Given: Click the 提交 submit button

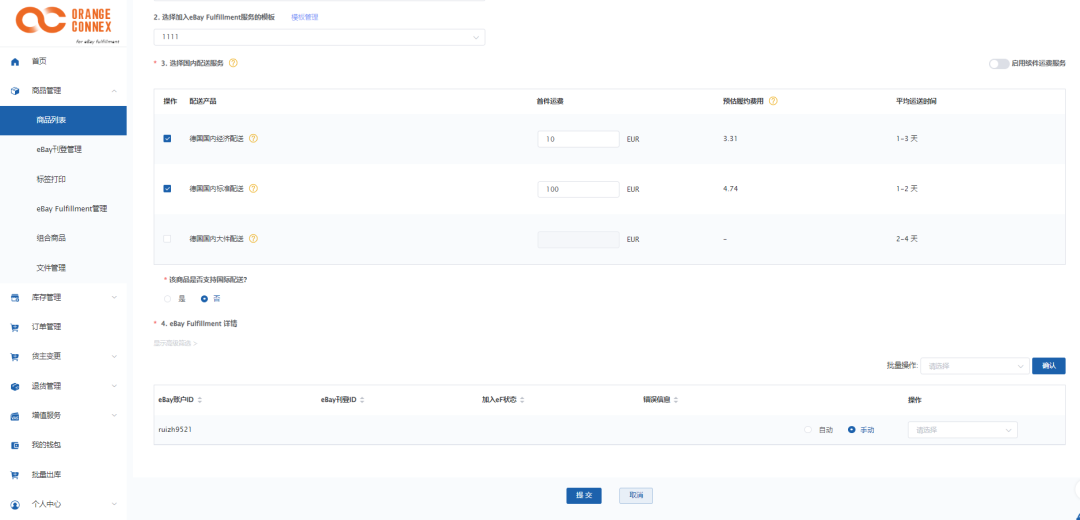Looking at the screenshot, I should click(583, 496).
